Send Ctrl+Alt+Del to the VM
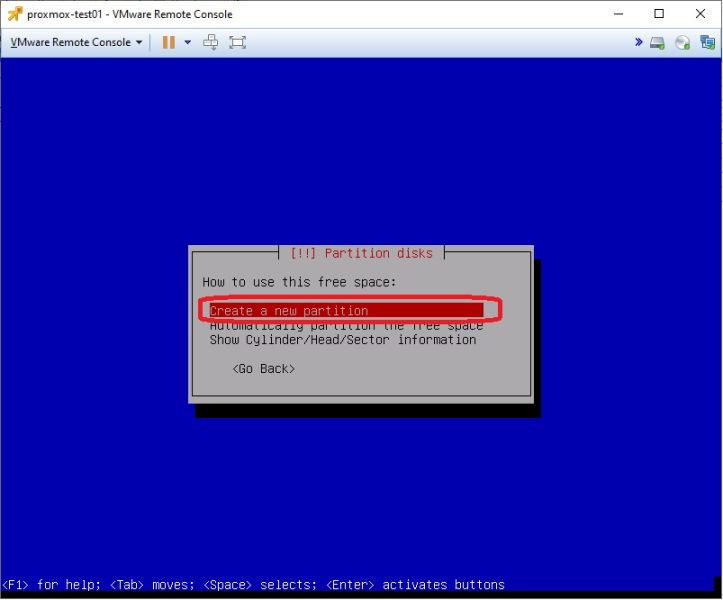The image size is (723, 600). pos(211,42)
